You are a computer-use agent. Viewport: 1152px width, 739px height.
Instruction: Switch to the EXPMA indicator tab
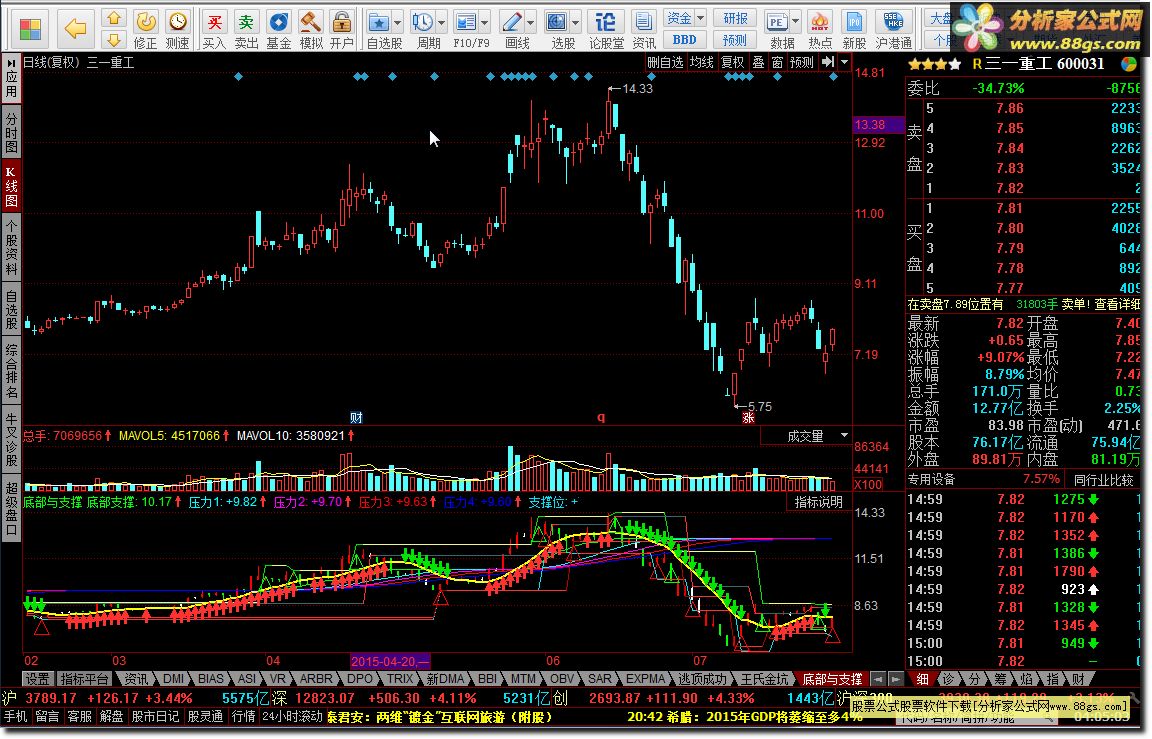645,679
